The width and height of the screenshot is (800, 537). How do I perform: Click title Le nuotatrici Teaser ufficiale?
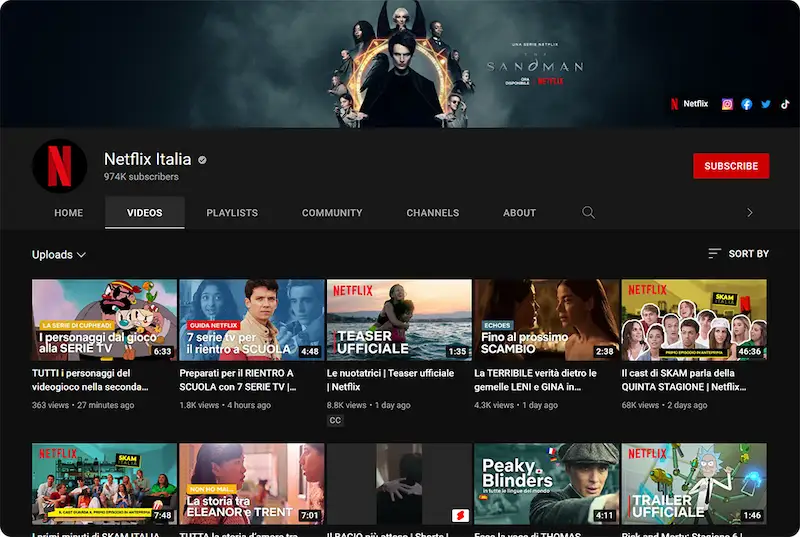[x=390, y=380]
